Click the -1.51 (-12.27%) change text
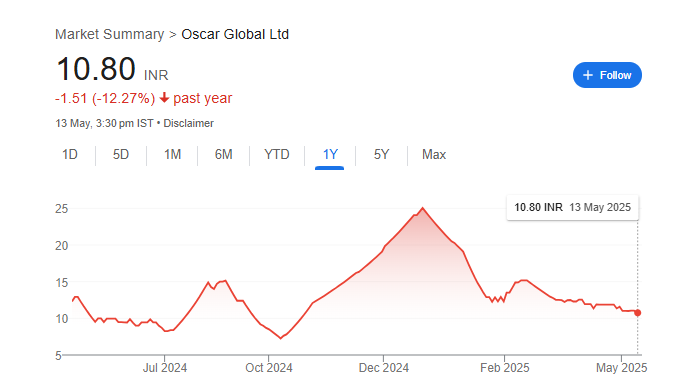 click(105, 98)
